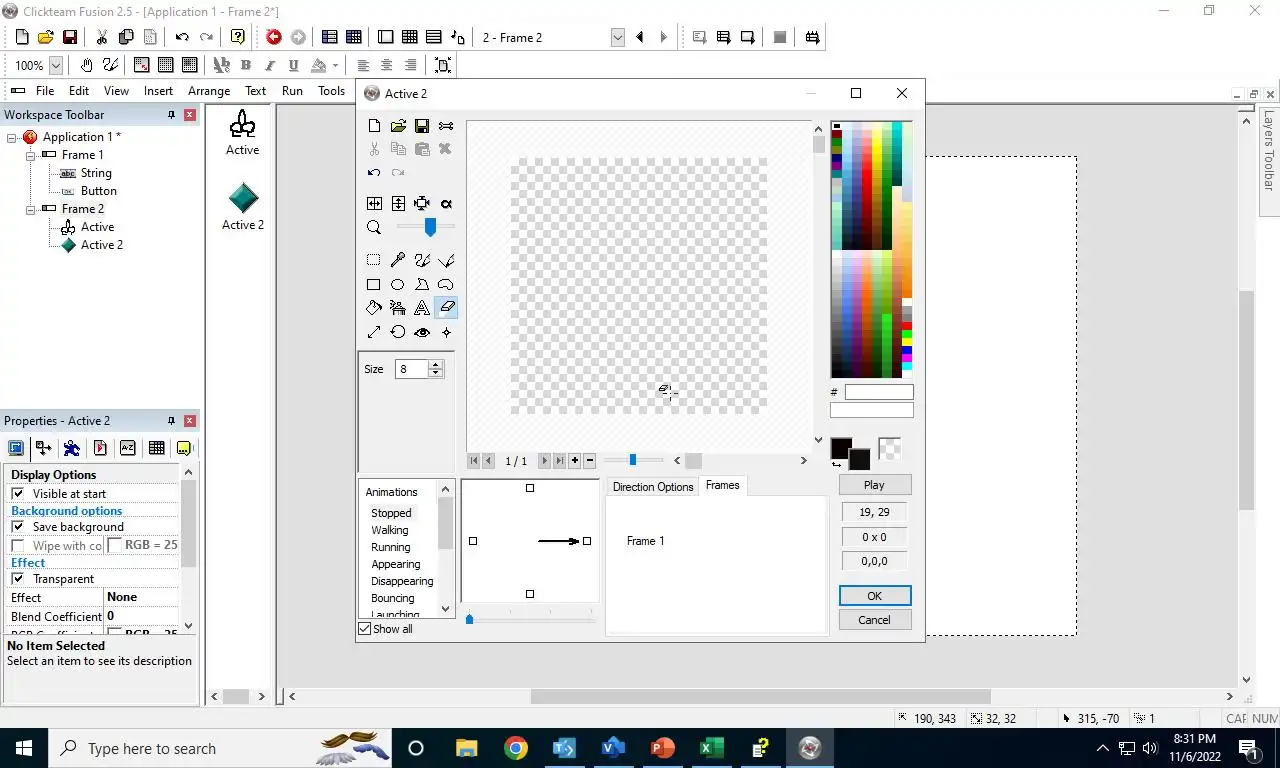1280x768 pixels.
Task: Click the Alpha channel icon
Action: pos(446,203)
